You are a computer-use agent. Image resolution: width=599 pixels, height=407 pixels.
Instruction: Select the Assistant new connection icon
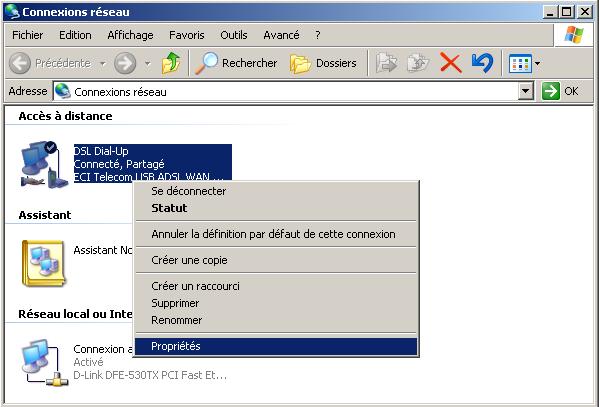coord(43,263)
